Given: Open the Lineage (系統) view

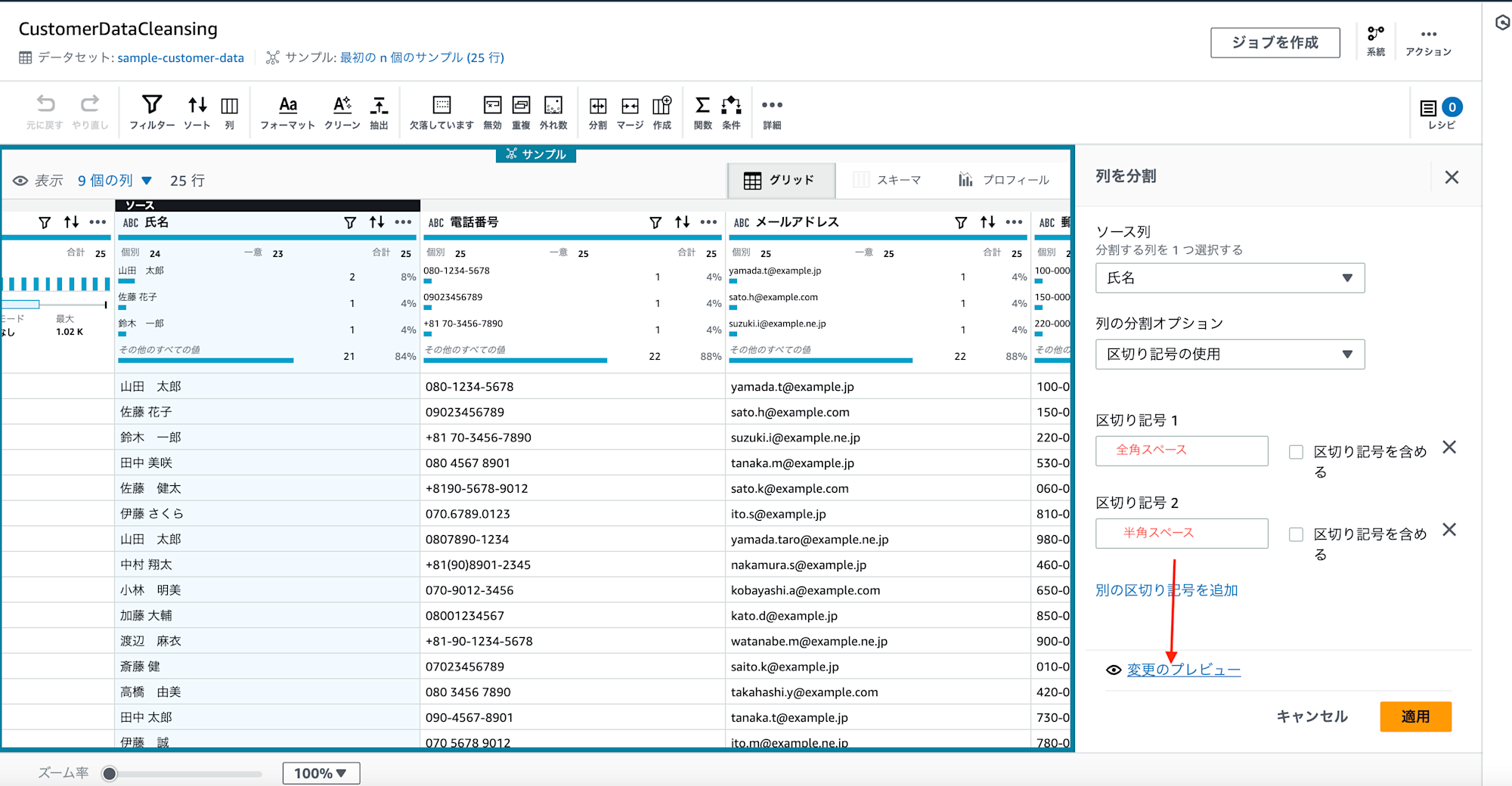Looking at the screenshot, I should click(x=1376, y=42).
